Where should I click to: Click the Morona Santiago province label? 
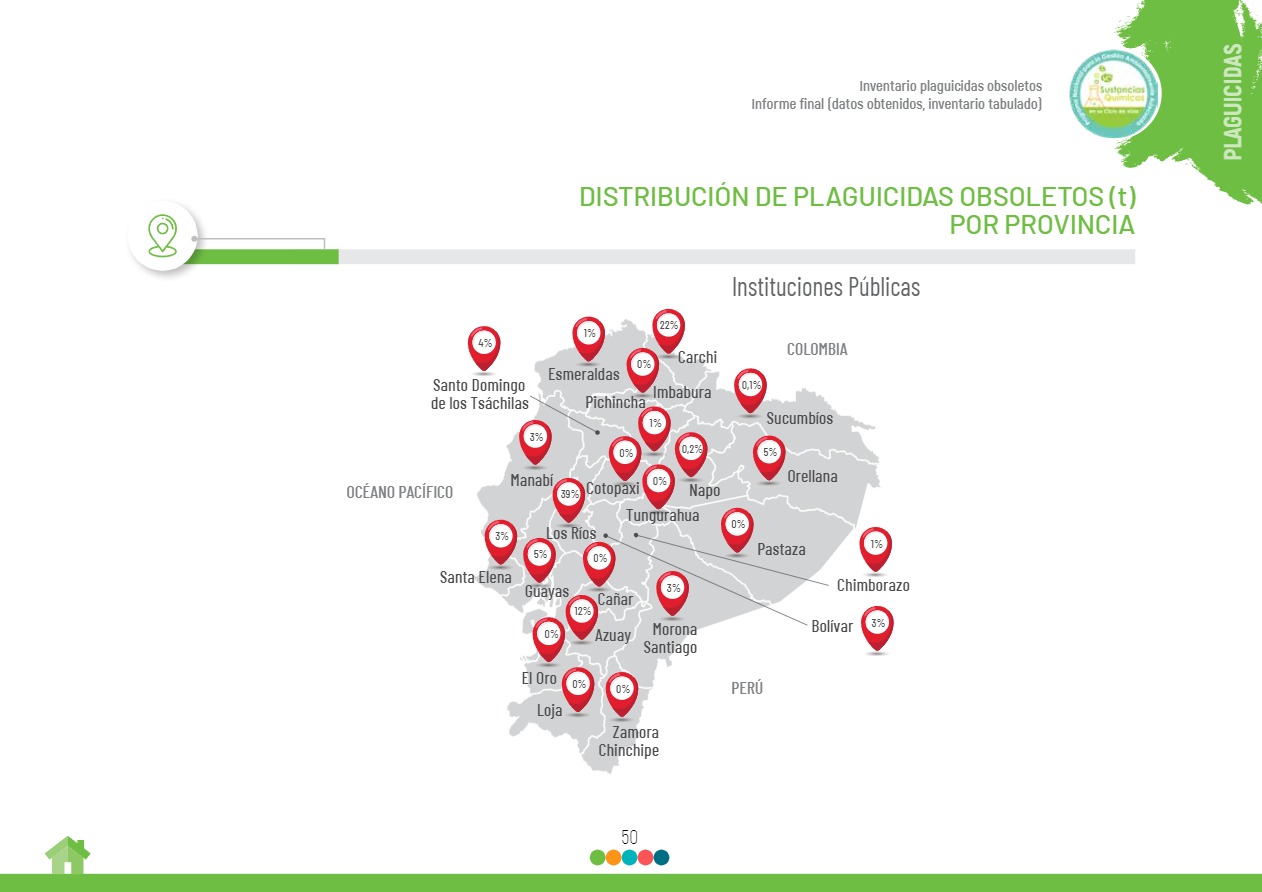click(673, 638)
